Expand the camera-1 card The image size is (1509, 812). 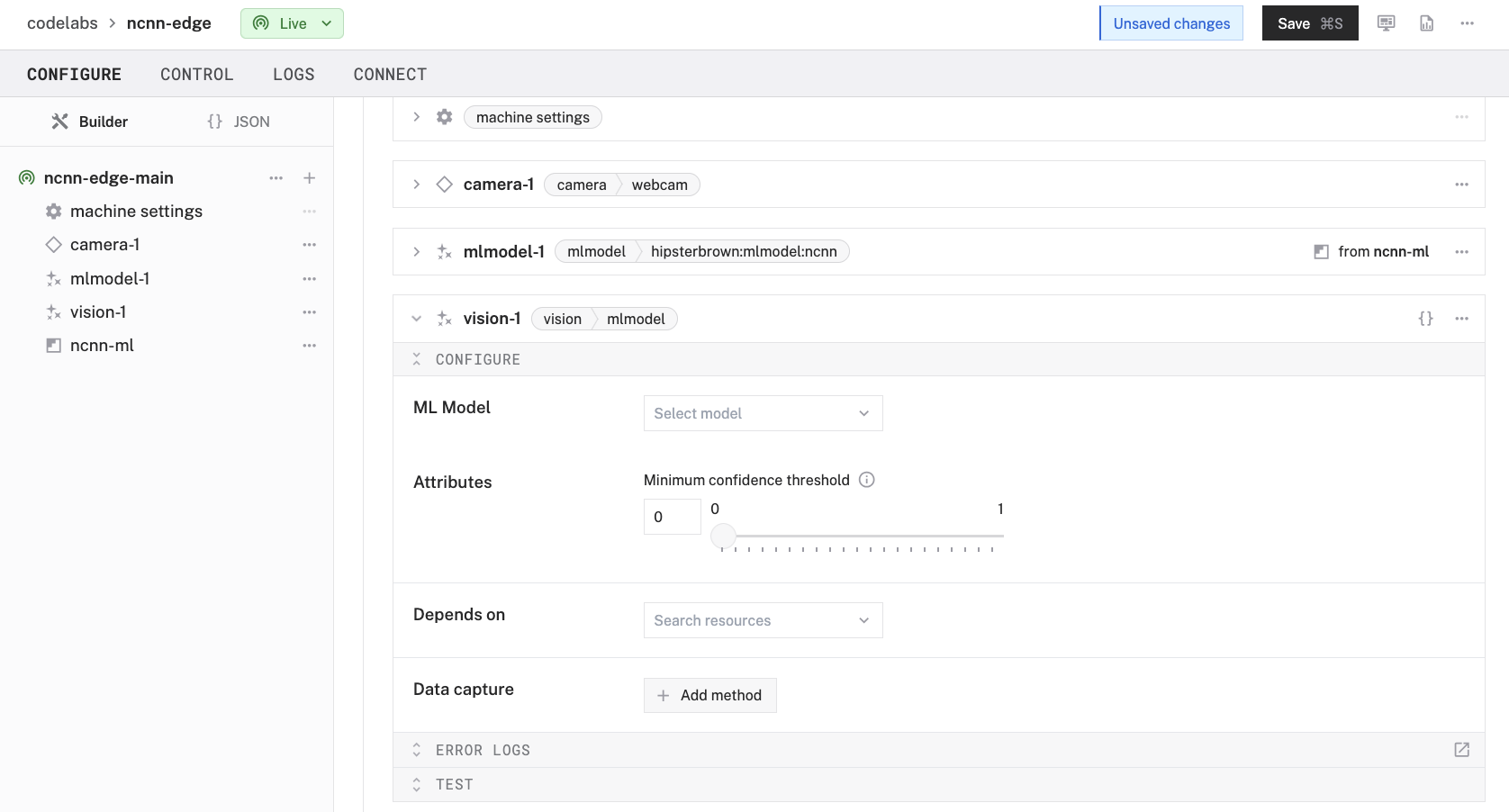pos(417,185)
